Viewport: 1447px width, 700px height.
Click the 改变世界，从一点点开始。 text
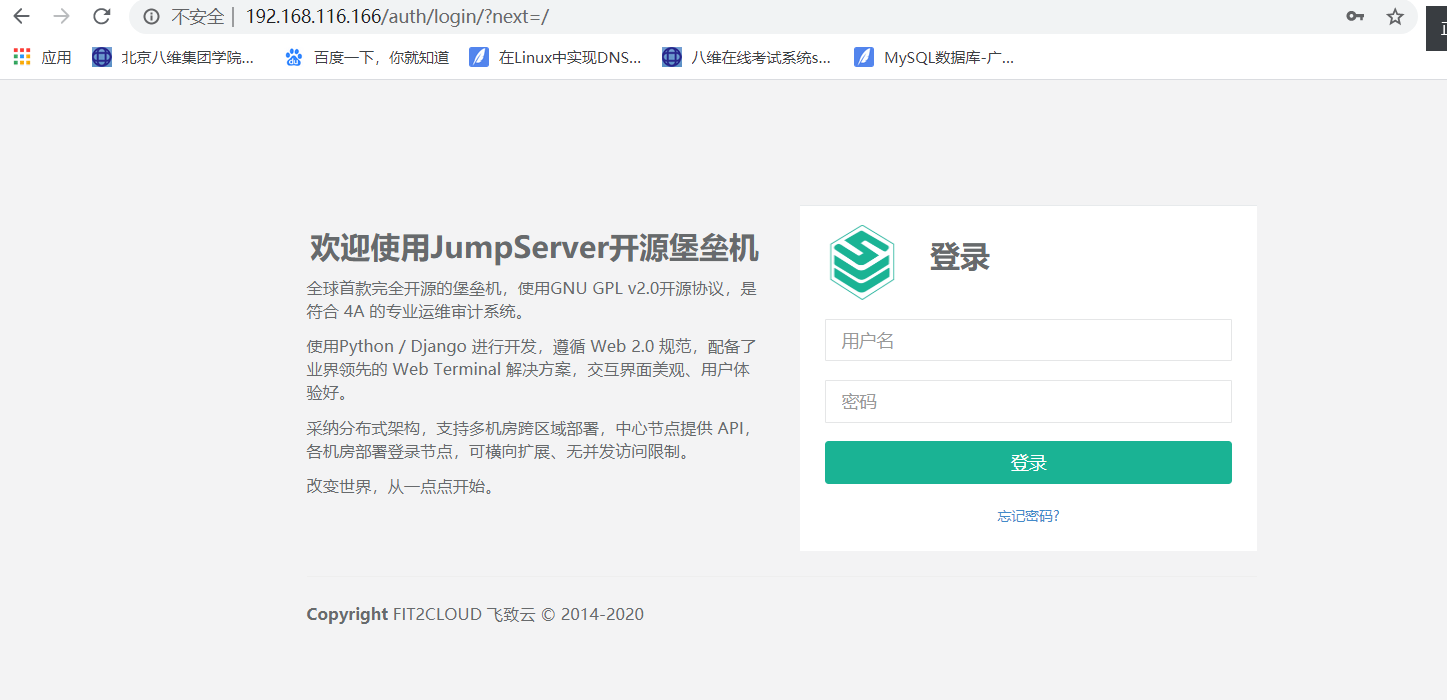(401, 487)
